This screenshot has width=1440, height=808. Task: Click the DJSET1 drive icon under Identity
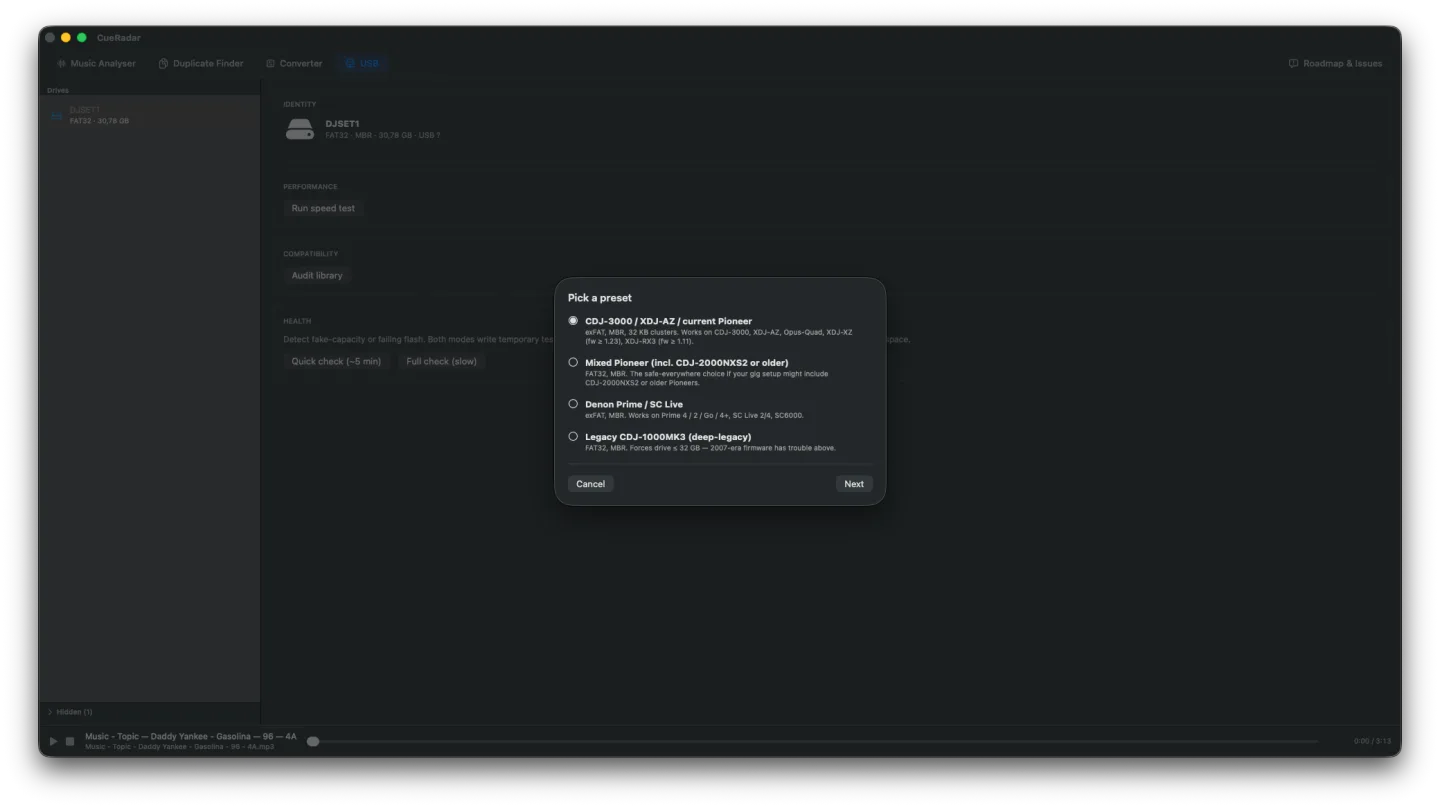[x=300, y=129]
